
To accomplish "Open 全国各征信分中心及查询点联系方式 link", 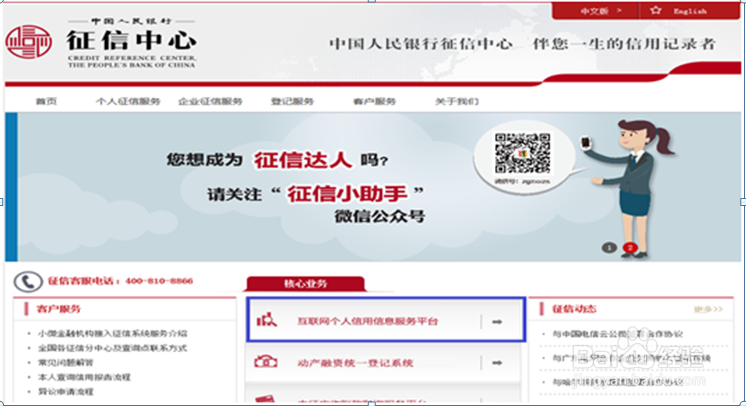I will [x=113, y=348].
